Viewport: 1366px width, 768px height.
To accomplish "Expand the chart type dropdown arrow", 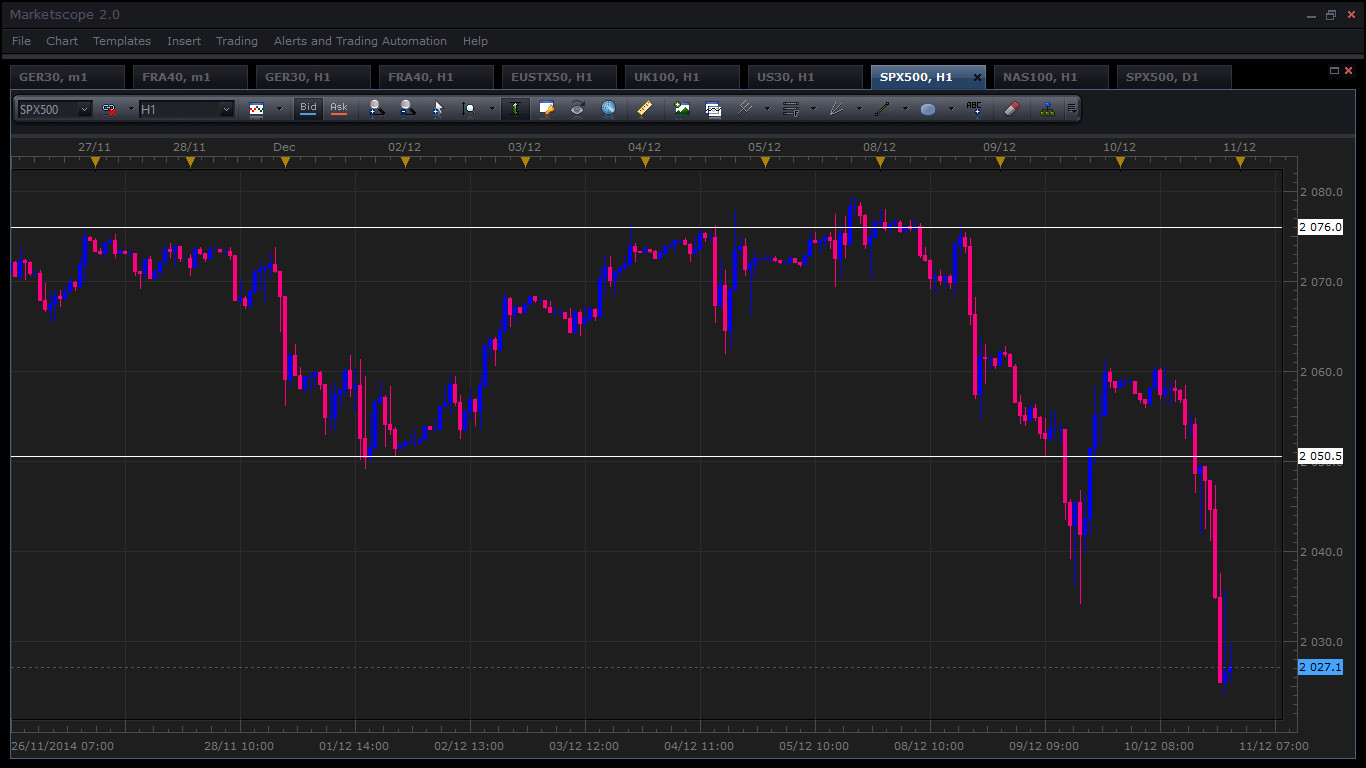I will [x=279, y=109].
